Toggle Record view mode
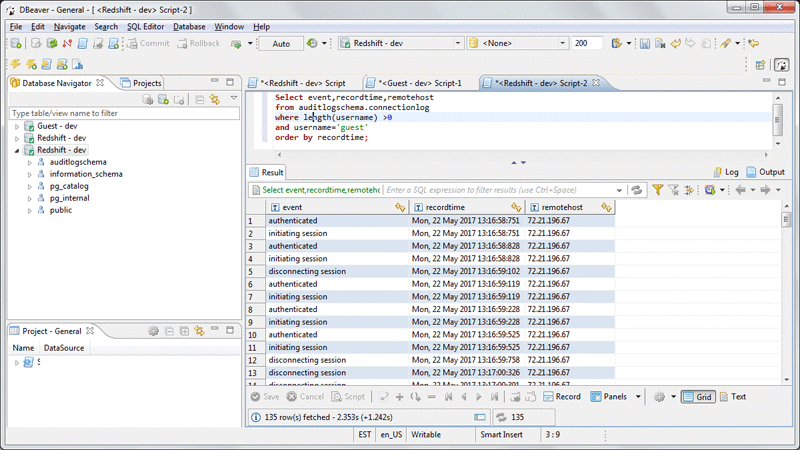The height and width of the screenshot is (450, 800). [561, 397]
